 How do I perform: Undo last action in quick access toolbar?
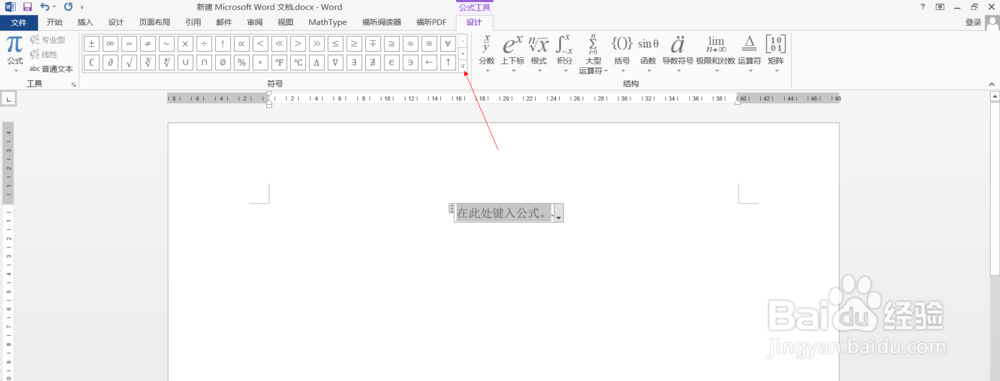[x=45, y=7]
